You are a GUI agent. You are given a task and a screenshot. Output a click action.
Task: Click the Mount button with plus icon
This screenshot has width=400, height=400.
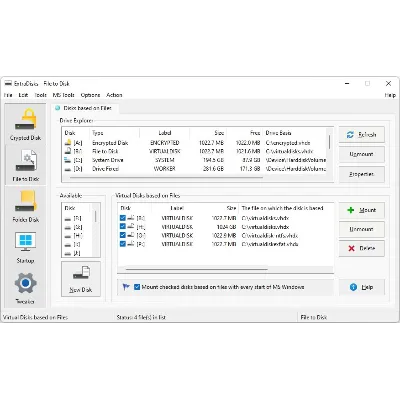pos(362,210)
